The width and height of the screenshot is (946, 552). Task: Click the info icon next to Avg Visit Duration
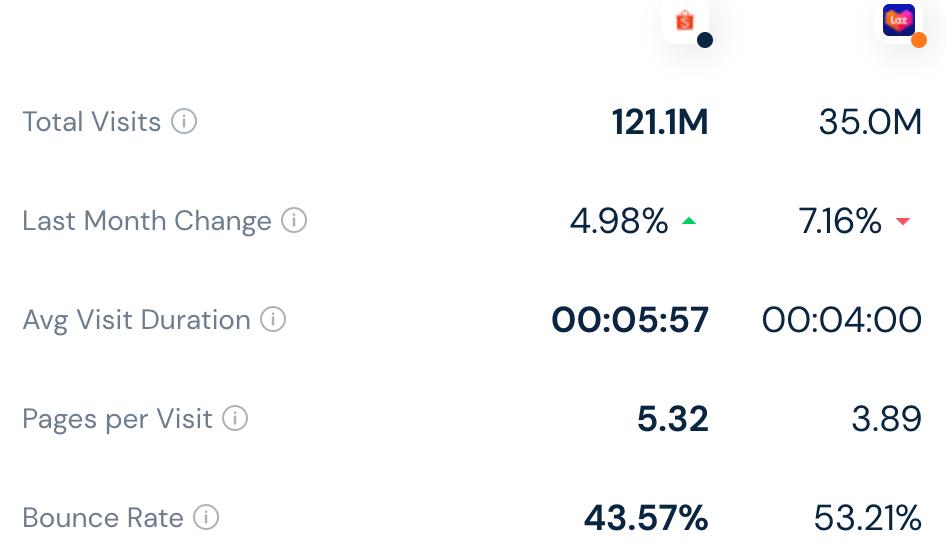(273, 320)
